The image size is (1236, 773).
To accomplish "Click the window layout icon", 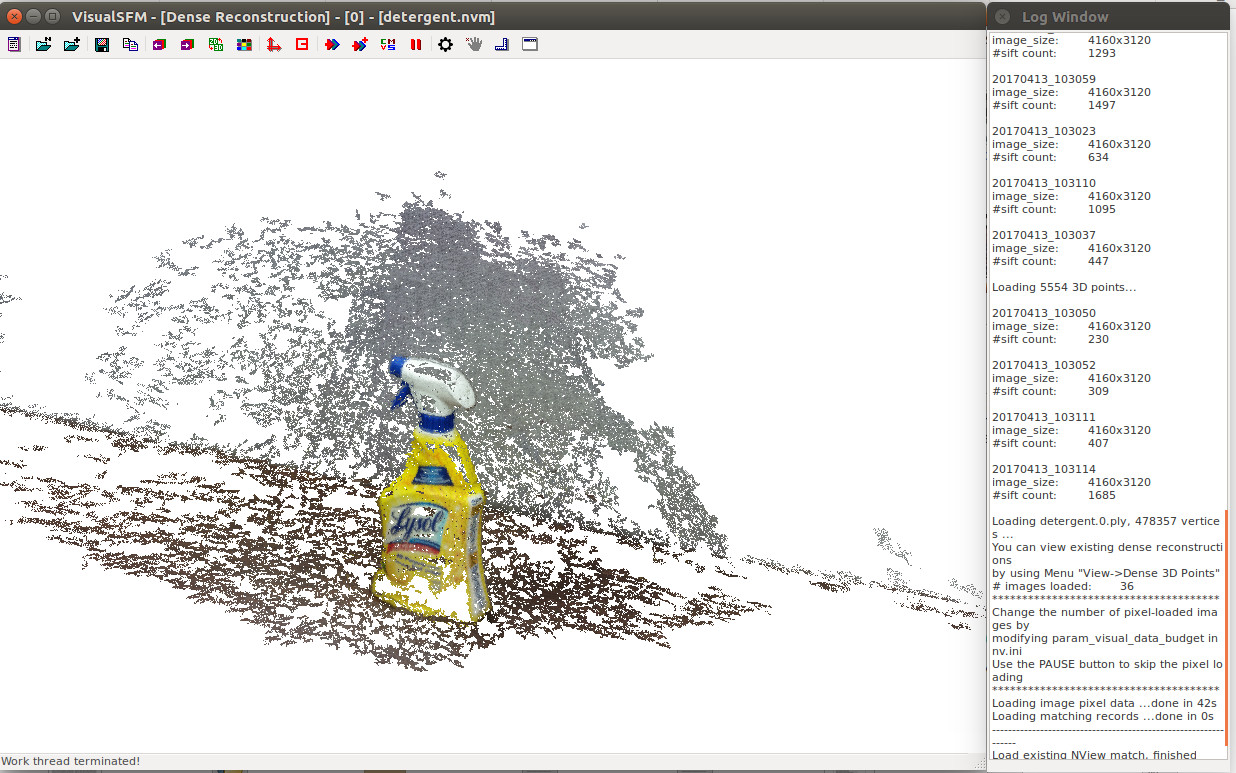I will pos(531,45).
